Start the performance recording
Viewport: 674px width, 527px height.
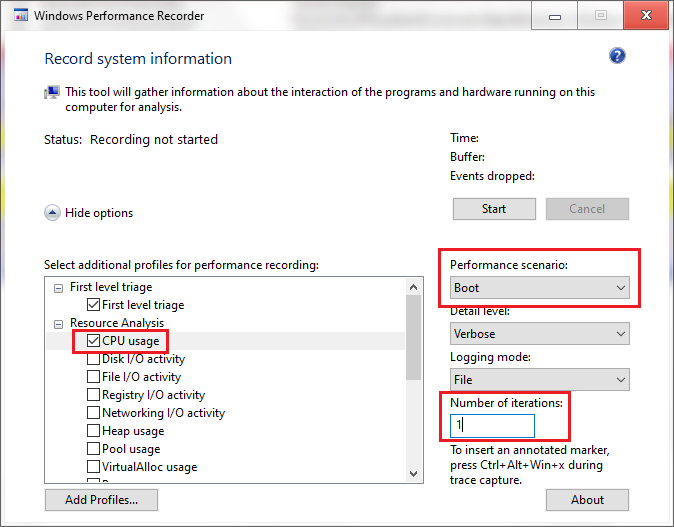click(494, 209)
